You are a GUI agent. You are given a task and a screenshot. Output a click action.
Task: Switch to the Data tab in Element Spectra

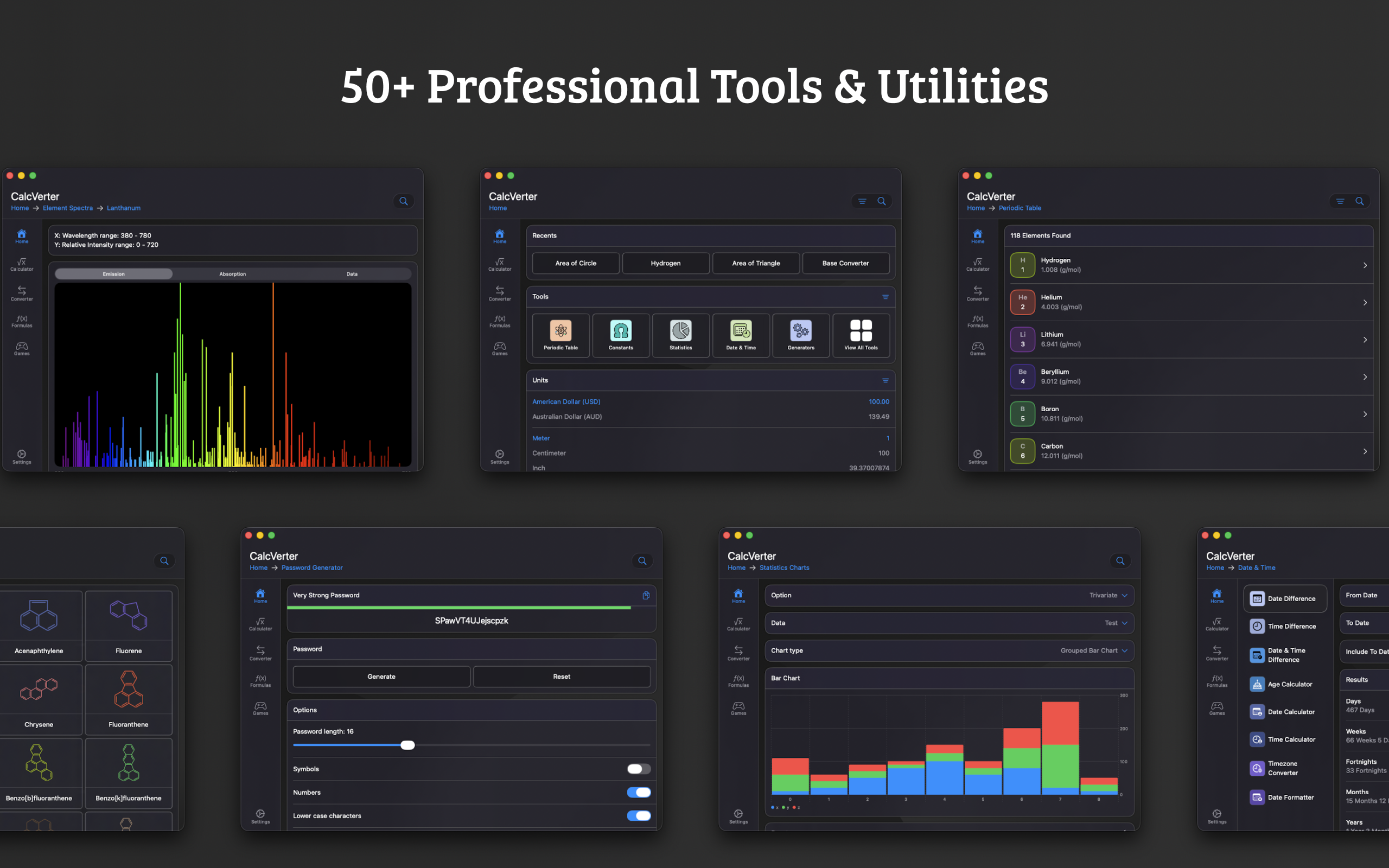[352, 274]
